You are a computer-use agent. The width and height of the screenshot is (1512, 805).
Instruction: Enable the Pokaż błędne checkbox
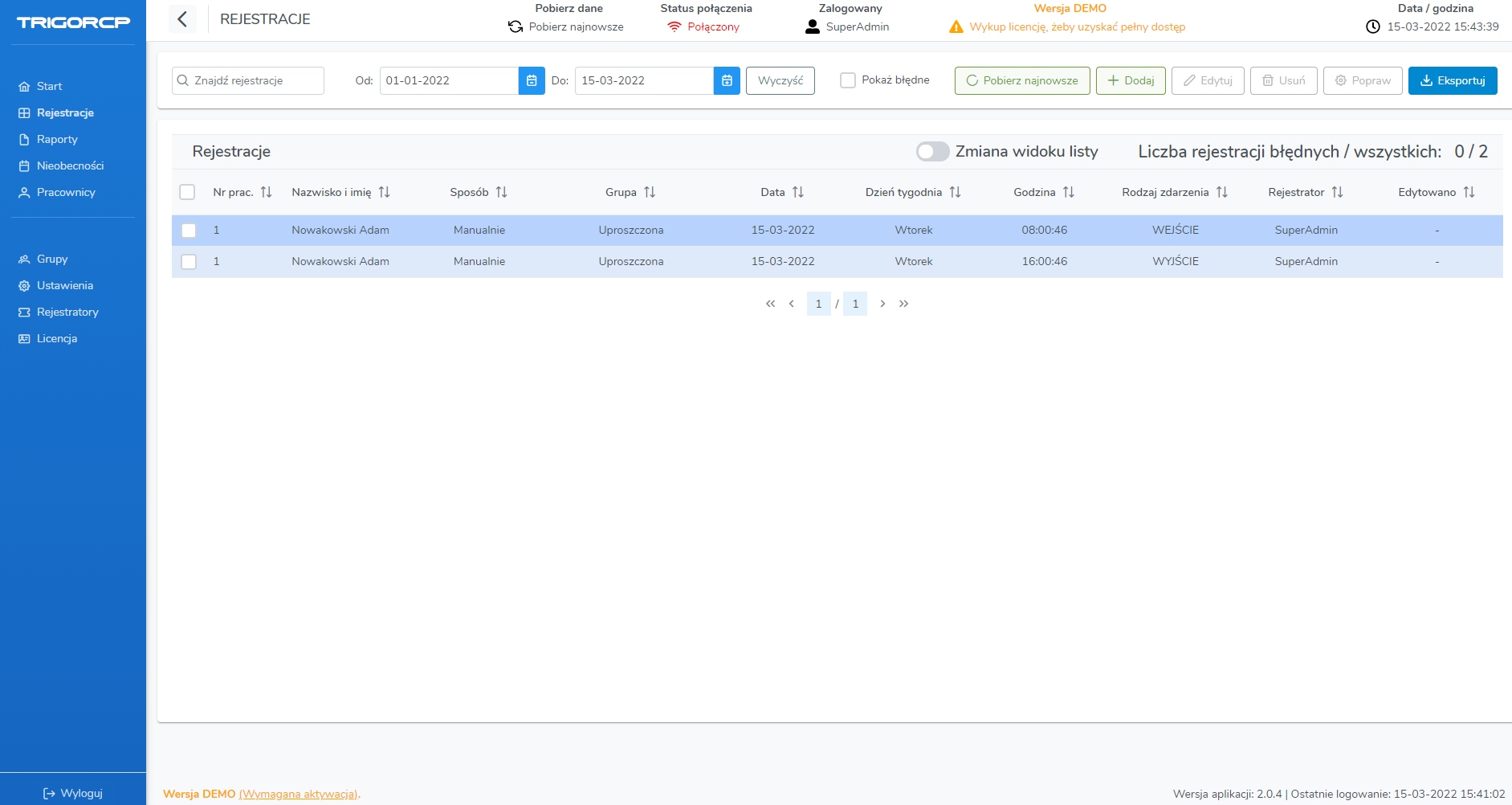[x=848, y=80]
